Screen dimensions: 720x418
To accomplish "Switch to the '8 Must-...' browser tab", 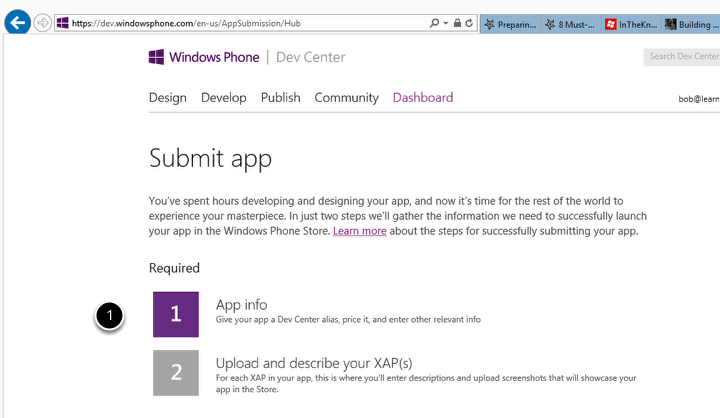I will pyautogui.click(x=570, y=24).
